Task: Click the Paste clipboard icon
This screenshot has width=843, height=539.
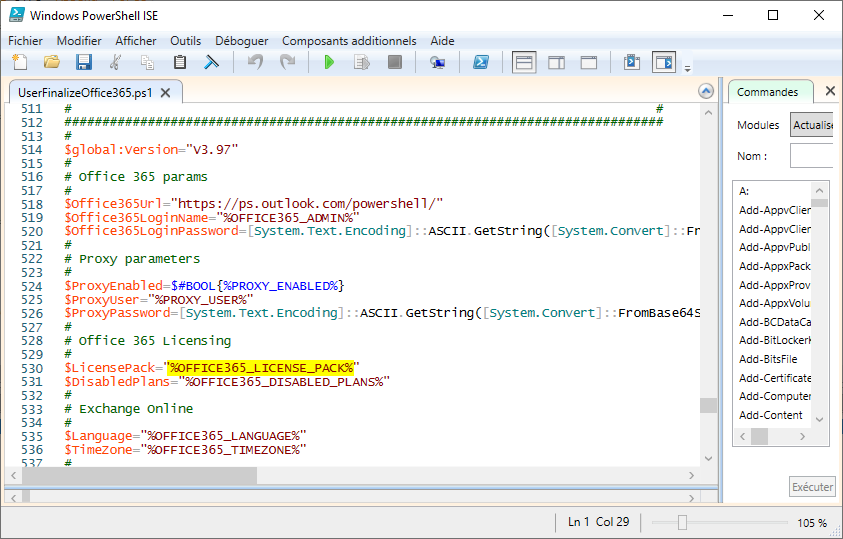Action: click(180, 62)
